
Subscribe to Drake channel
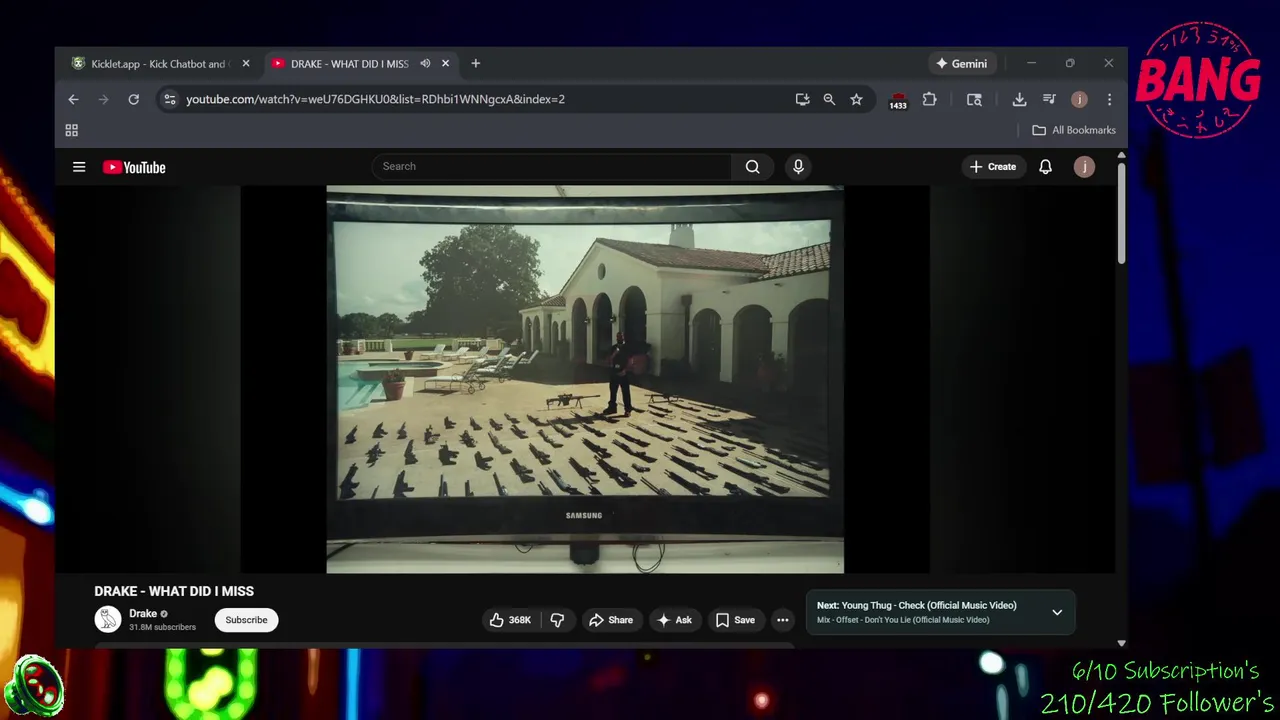point(246,620)
